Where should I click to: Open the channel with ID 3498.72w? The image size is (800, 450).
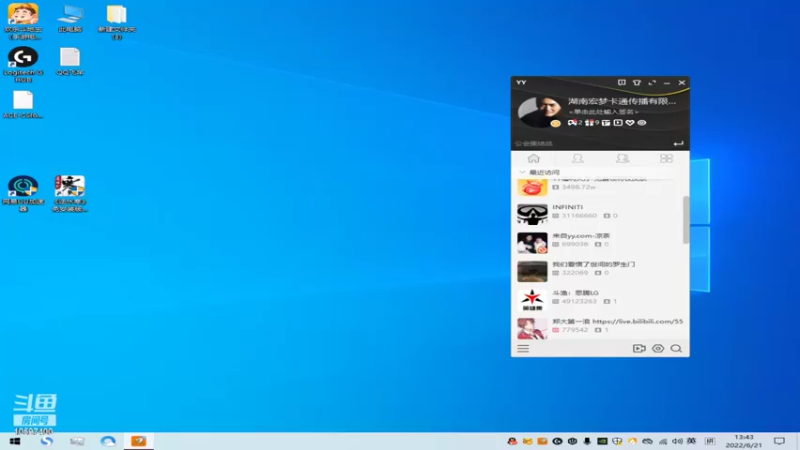pyautogui.click(x=597, y=187)
